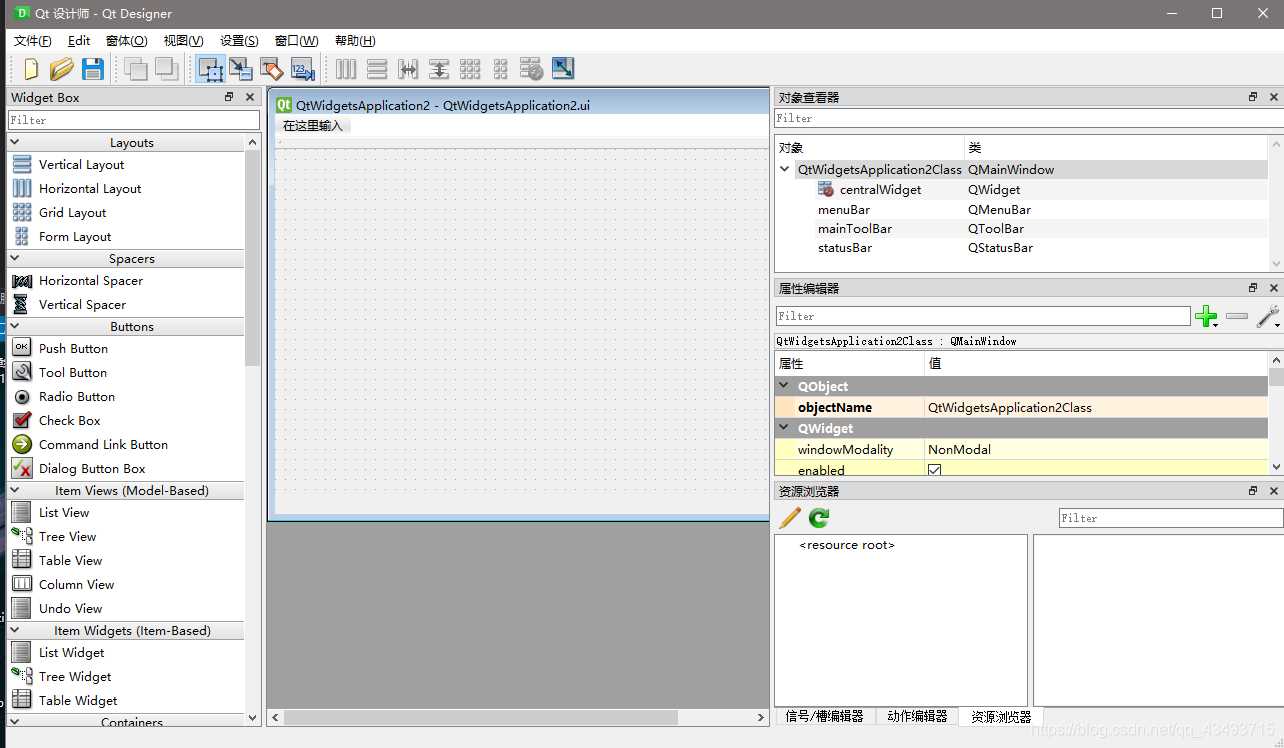Switch to Edit Buddies mode
The image size is (1284, 748).
271,69
